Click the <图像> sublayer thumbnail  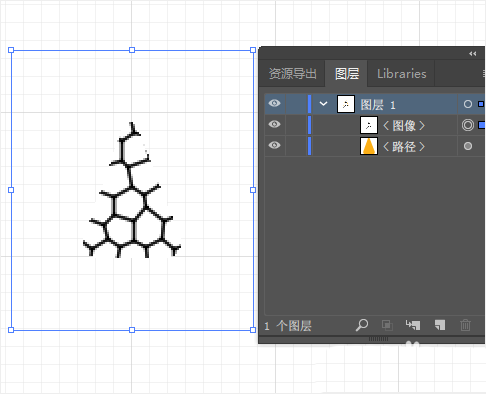point(369,125)
